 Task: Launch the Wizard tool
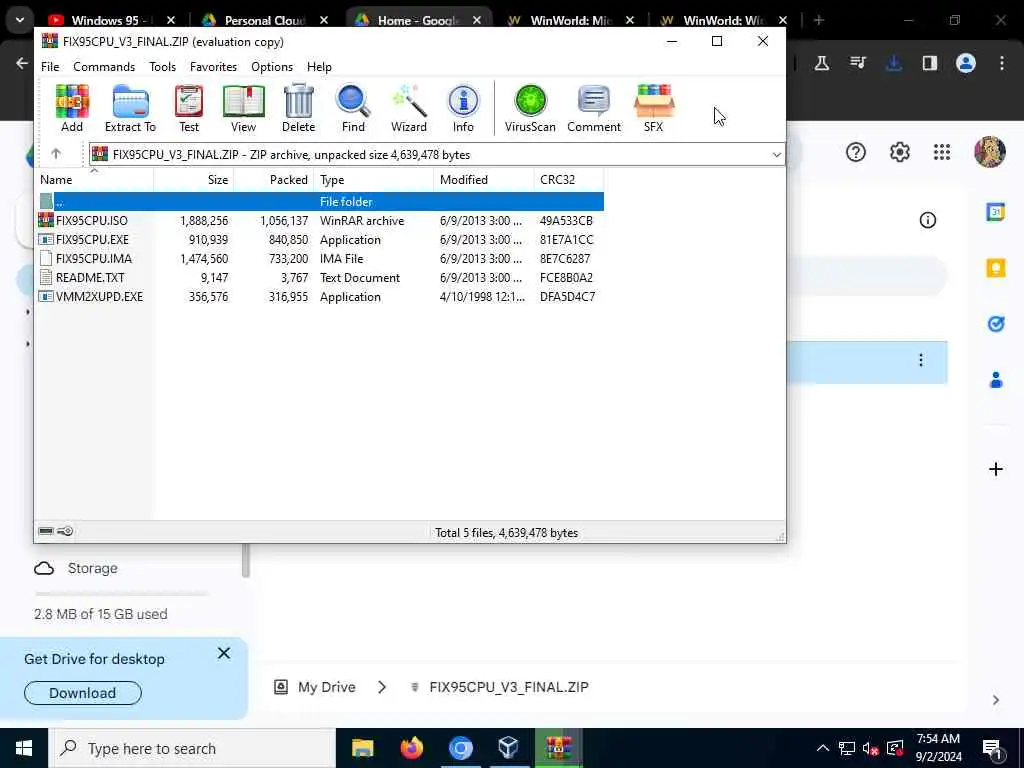(x=409, y=108)
